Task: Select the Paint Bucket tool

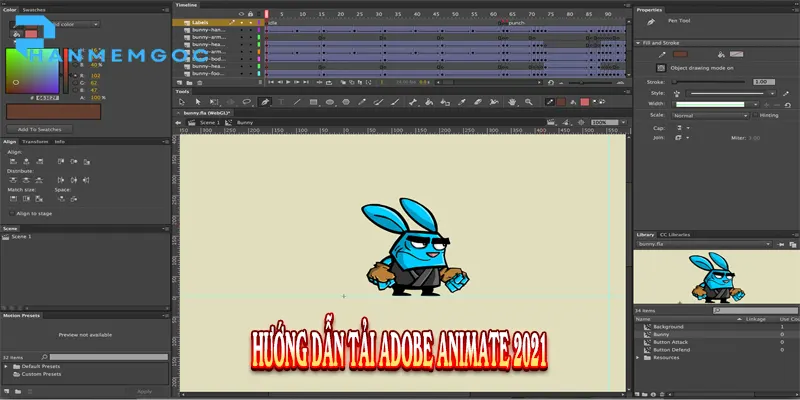Action: [x=429, y=102]
